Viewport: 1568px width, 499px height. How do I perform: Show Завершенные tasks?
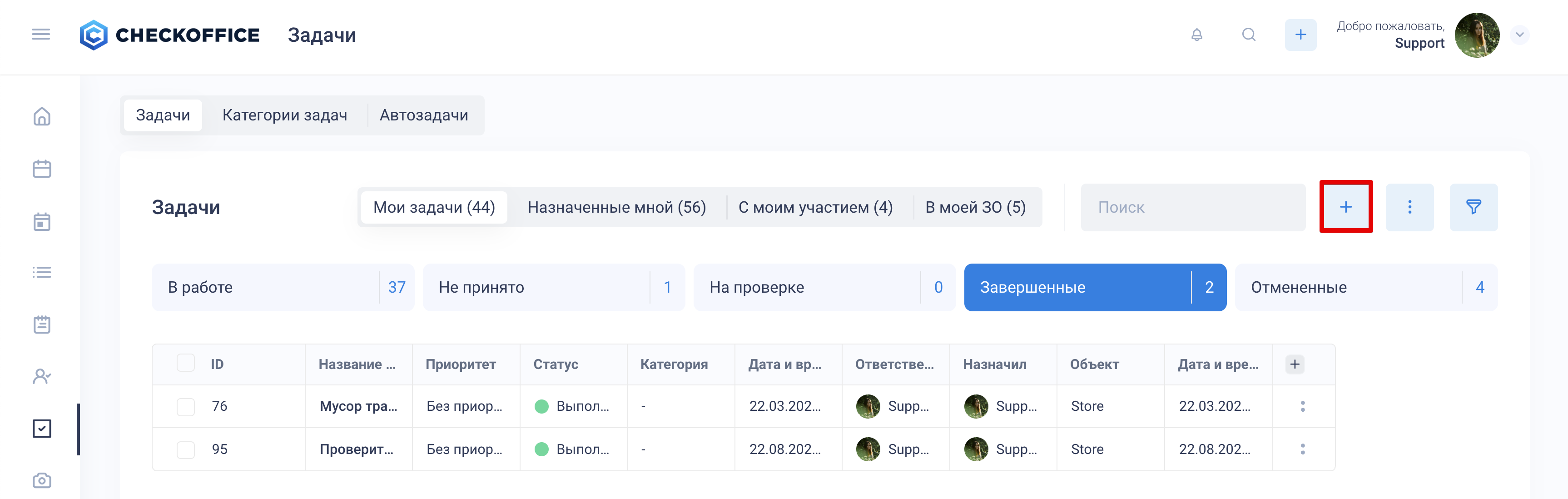coord(1095,288)
